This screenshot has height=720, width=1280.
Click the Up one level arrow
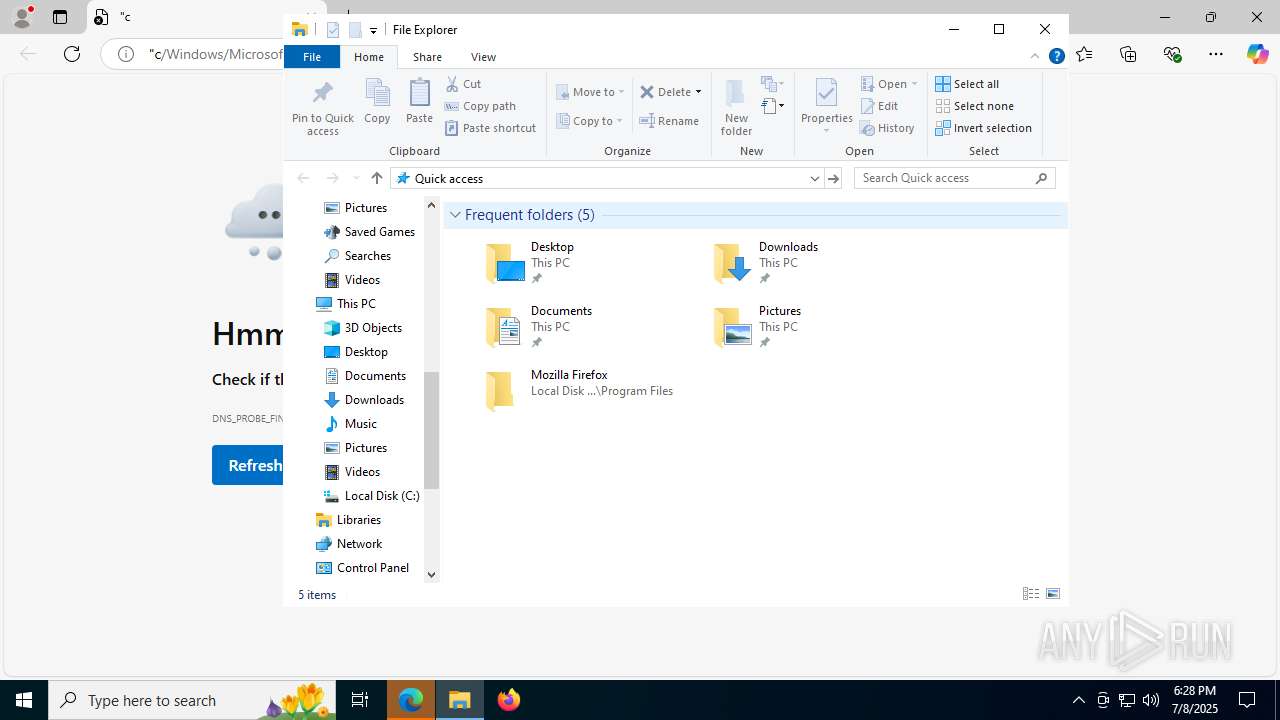376,178
